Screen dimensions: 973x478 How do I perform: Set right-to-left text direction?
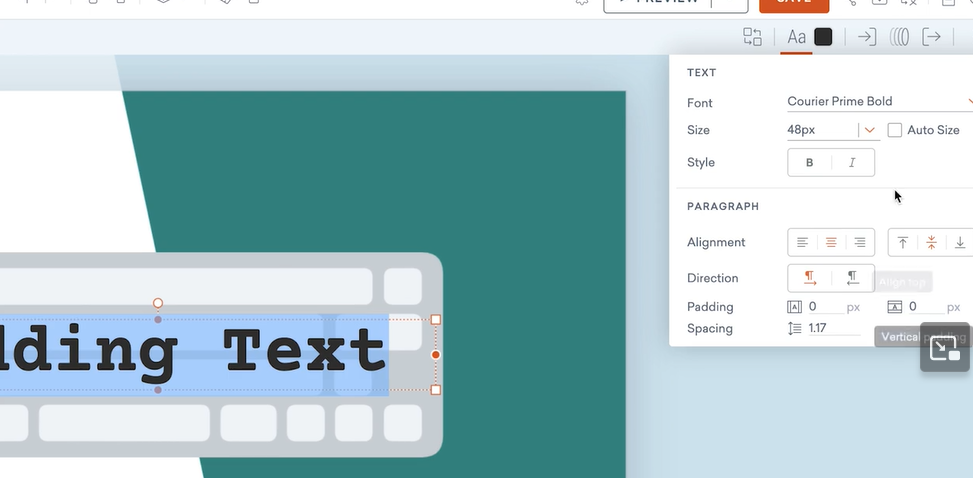[x=853, y=278]
